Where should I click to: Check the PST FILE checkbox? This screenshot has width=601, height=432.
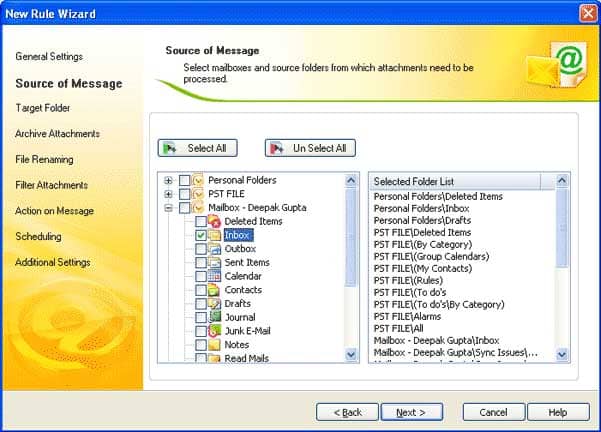pyautogui.click(x=185, y=194)
